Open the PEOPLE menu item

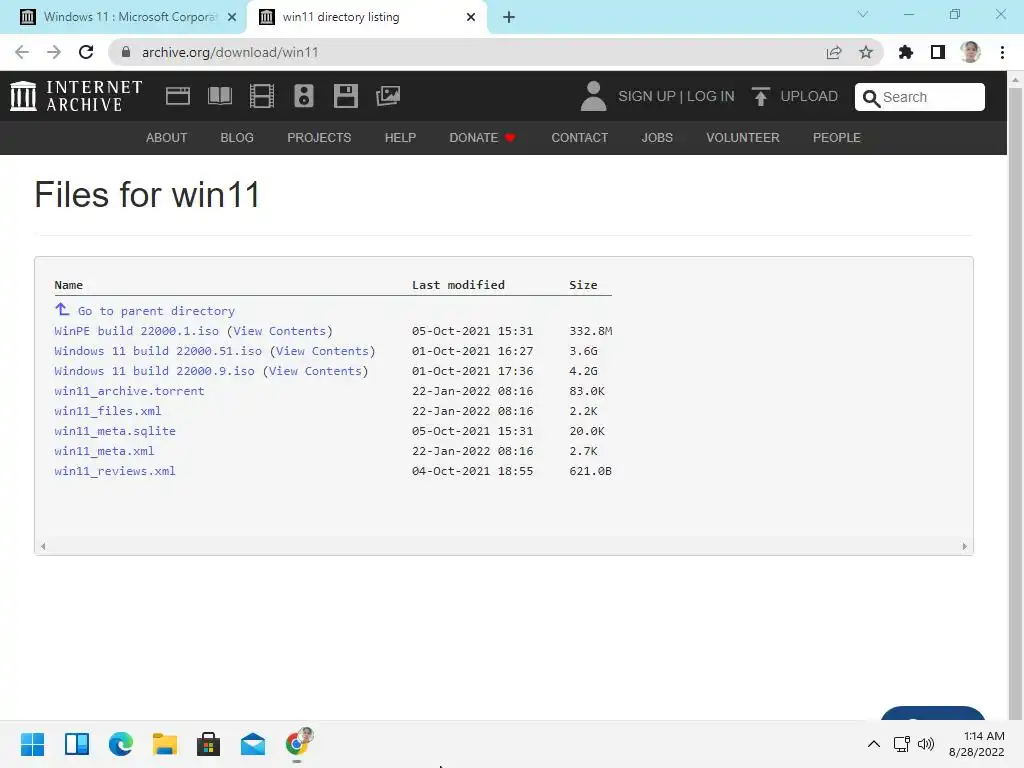coord(837,138)
